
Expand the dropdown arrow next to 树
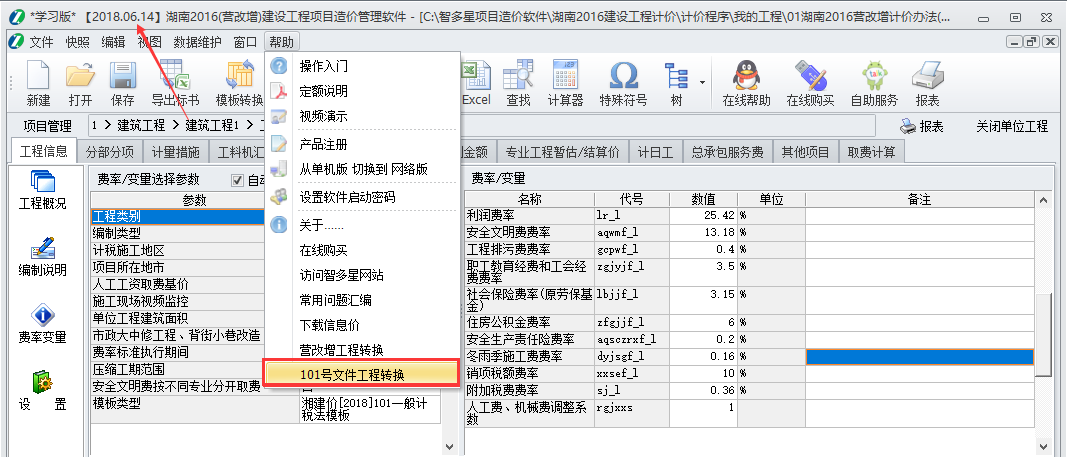pos(703,82)
